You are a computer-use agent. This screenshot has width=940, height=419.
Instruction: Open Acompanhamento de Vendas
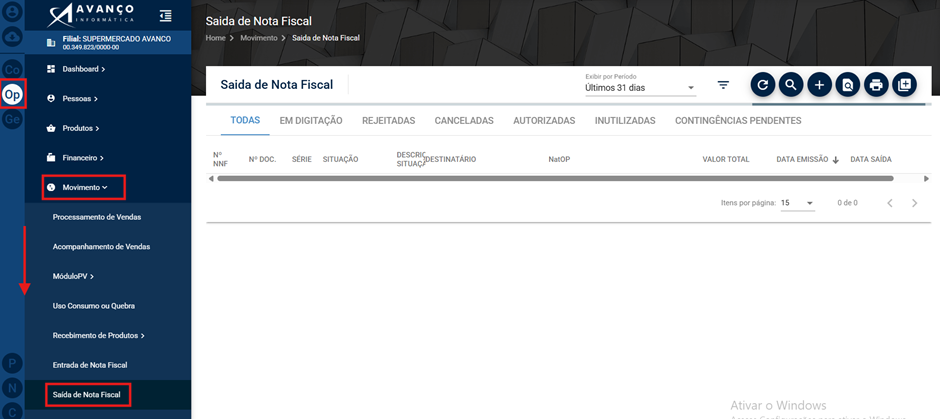pos(101,246)
